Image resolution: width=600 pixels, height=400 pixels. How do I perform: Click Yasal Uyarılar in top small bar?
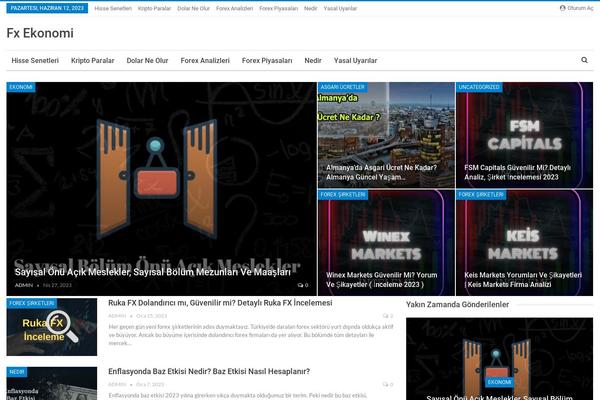point(340,8)
